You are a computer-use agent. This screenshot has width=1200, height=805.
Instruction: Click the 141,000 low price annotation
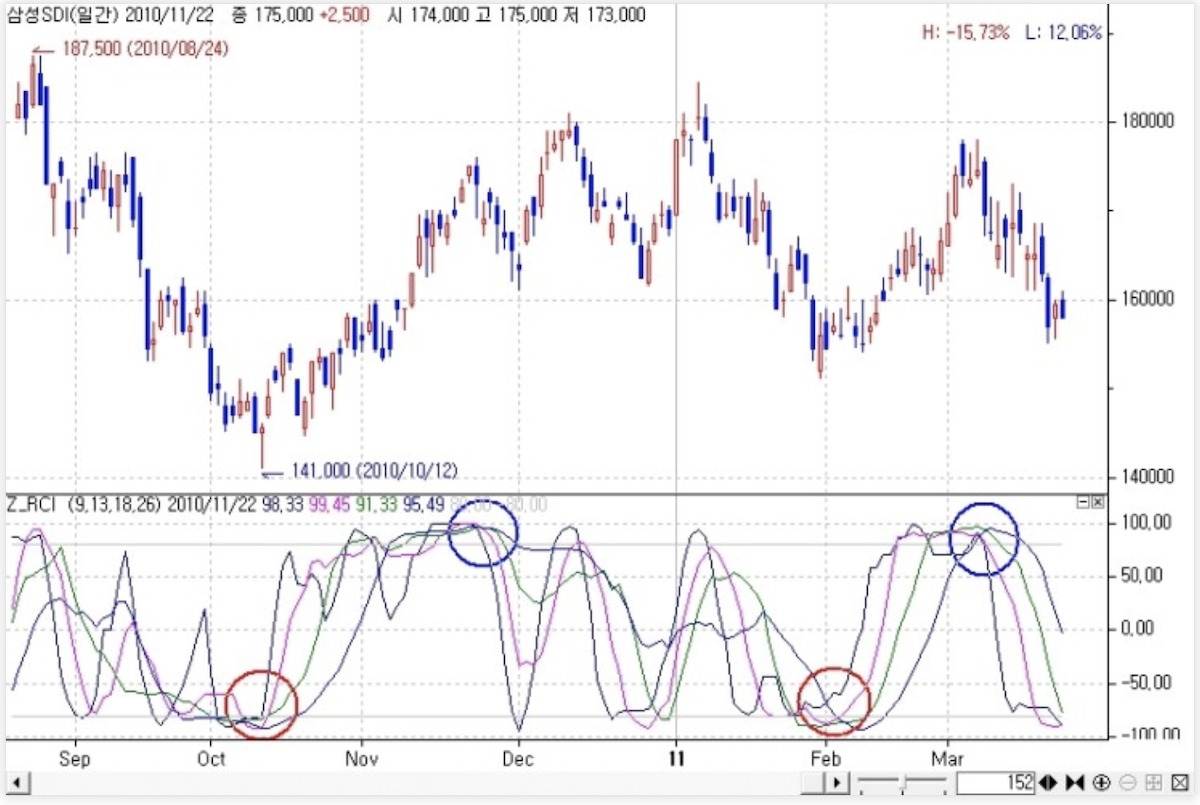tap(374, 470)
